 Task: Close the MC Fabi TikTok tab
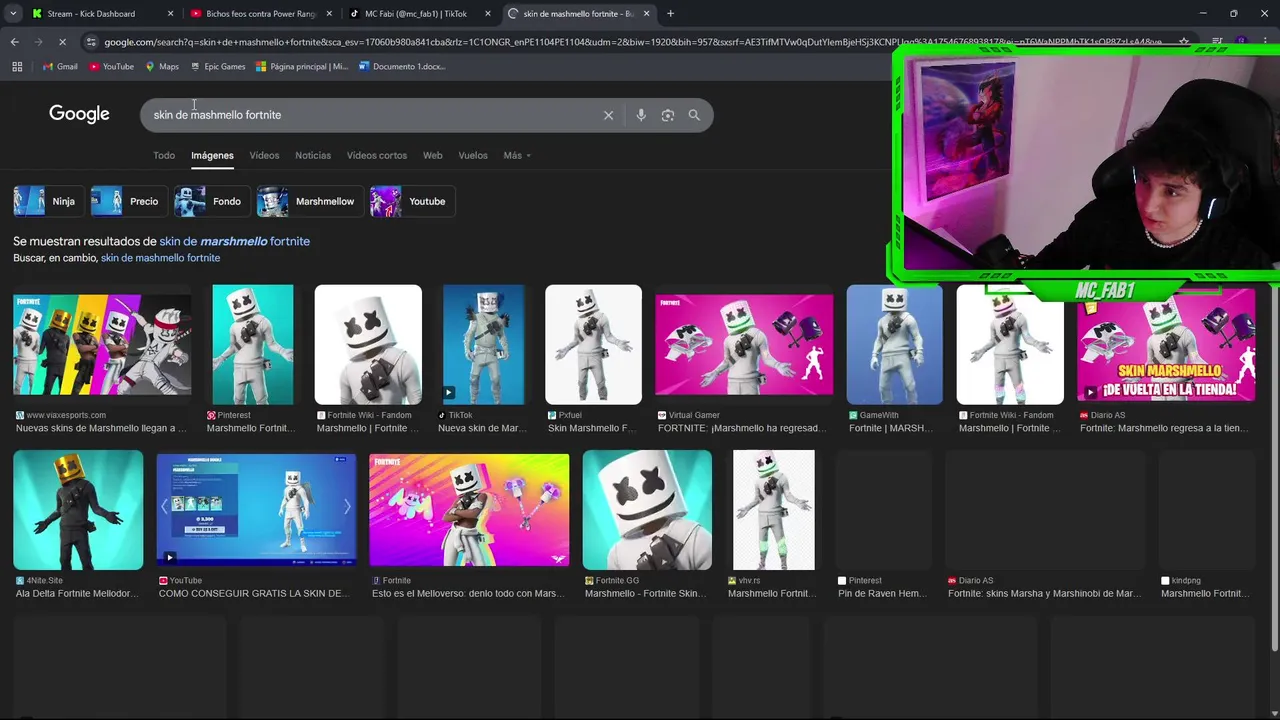point(488,14)
